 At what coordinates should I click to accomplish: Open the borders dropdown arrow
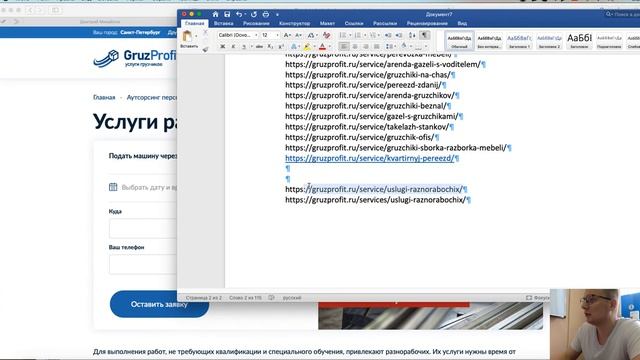426,47
